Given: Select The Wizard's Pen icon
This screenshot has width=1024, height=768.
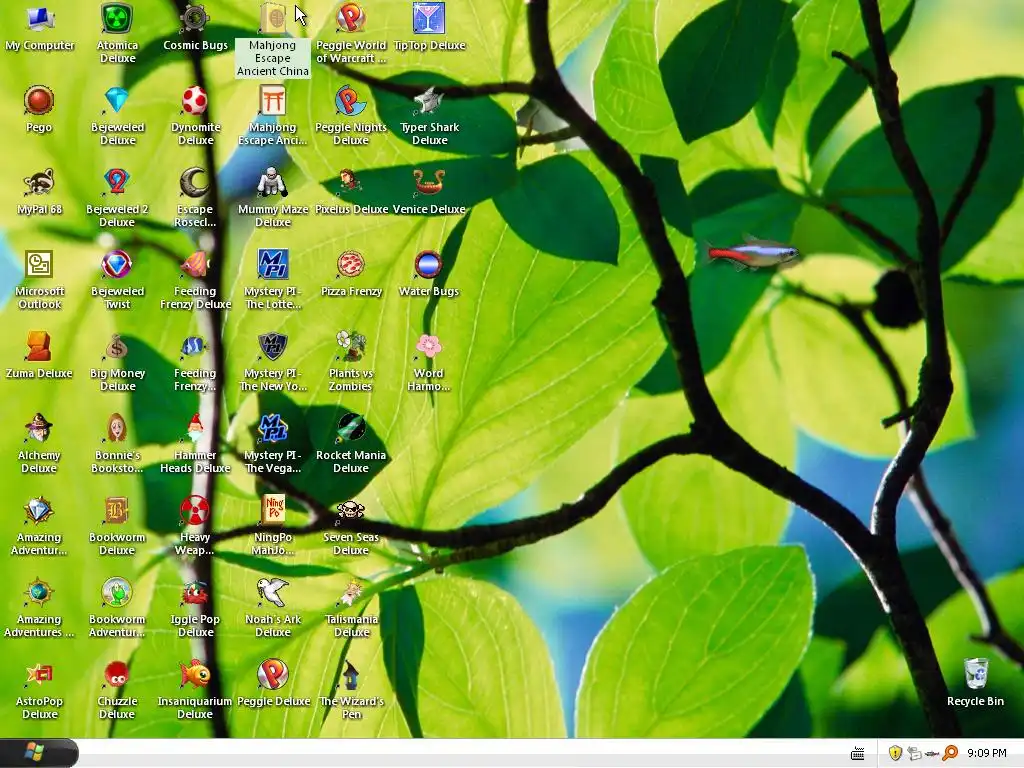Looking at the screenshot, I should click(x=351, y=675).
